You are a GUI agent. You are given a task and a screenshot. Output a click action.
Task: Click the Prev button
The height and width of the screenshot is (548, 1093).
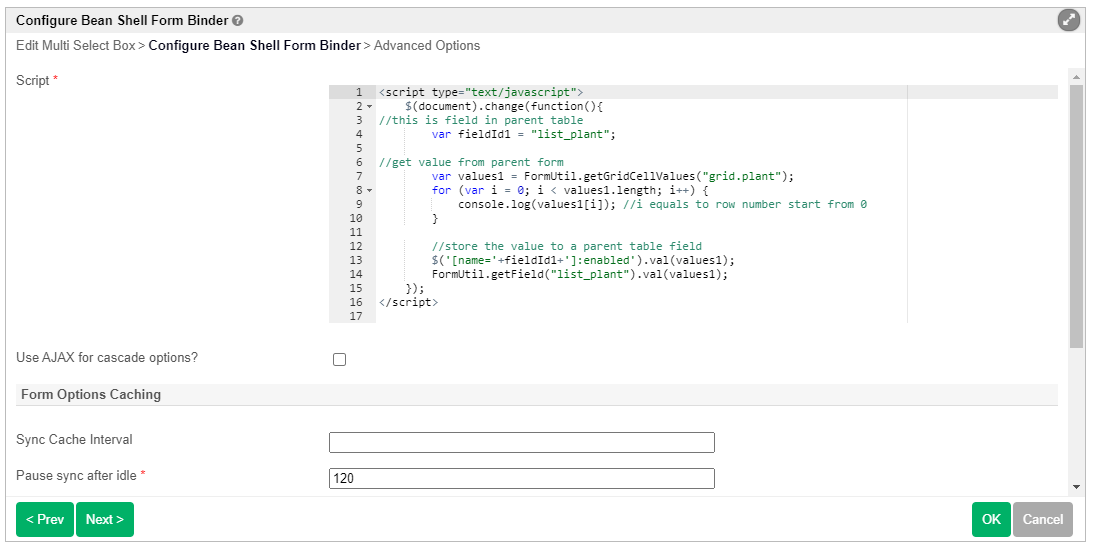[x=44, y=520]
